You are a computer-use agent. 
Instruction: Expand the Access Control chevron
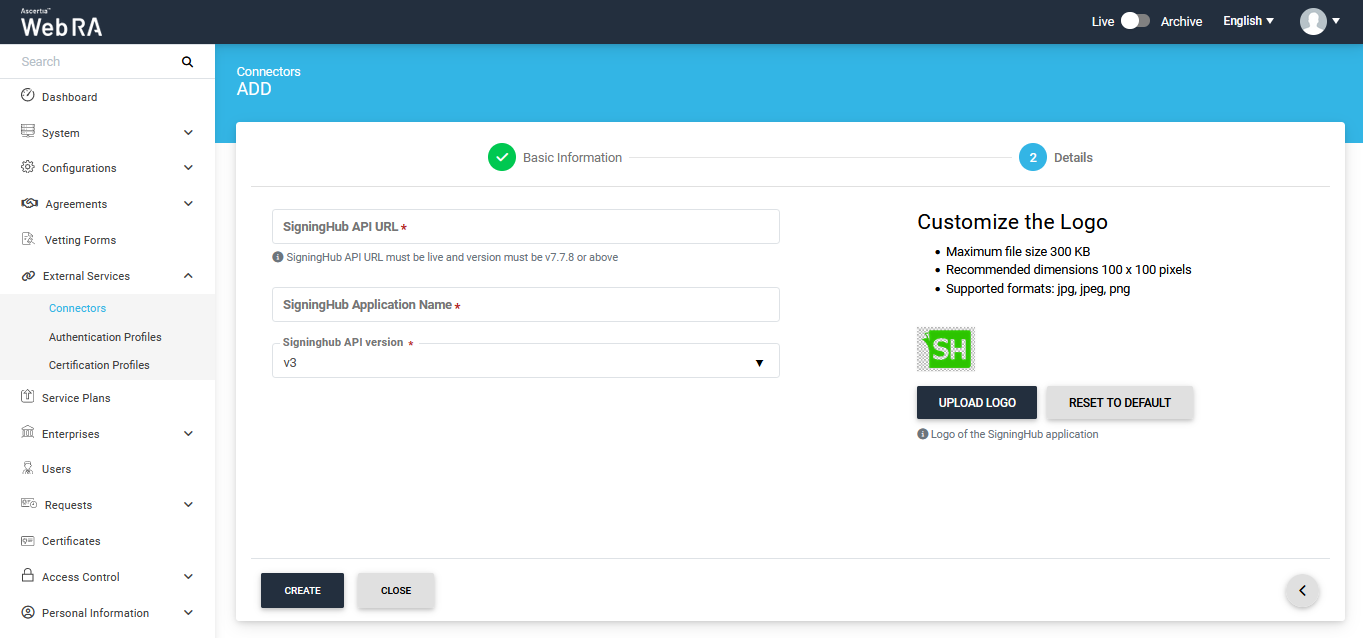188,577
